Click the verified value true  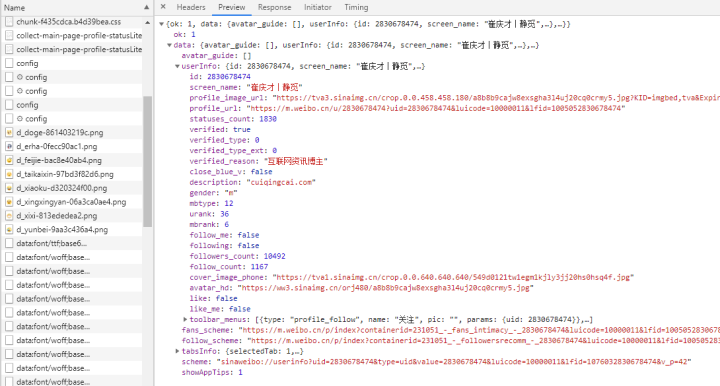[x=242, y=129]
